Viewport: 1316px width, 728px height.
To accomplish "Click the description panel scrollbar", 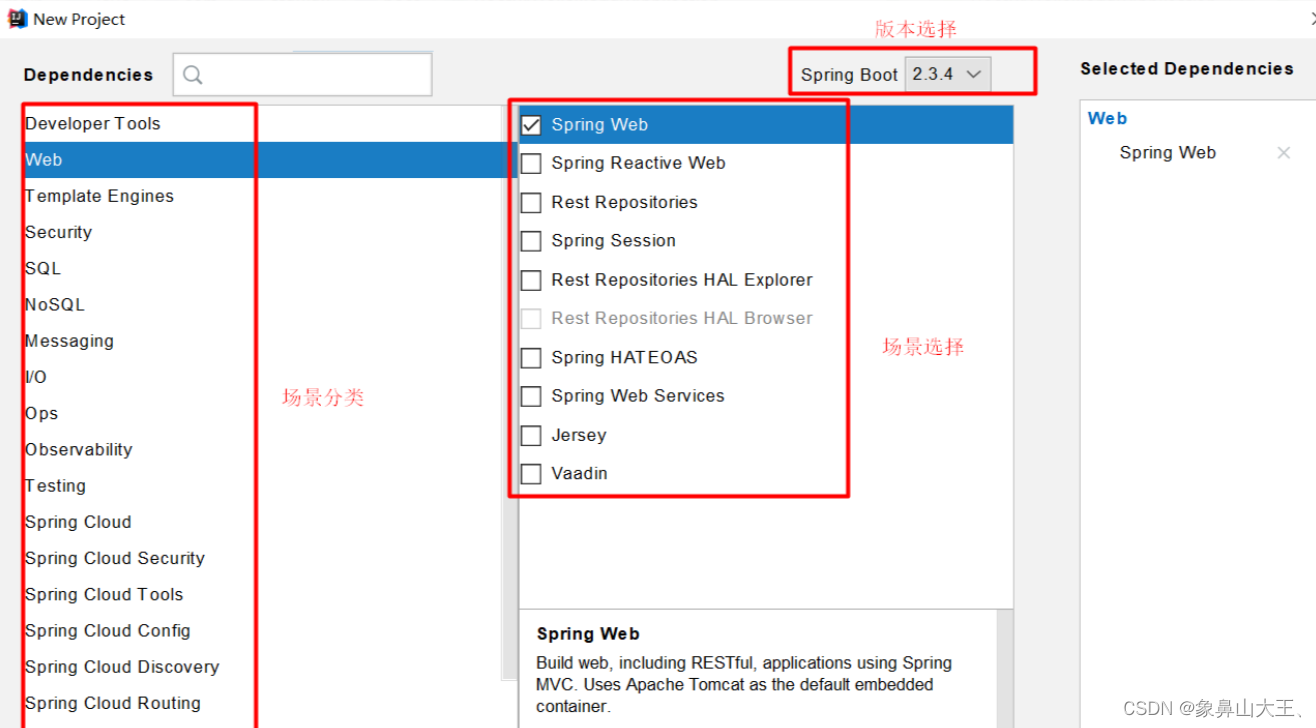I will (1006, 668).
